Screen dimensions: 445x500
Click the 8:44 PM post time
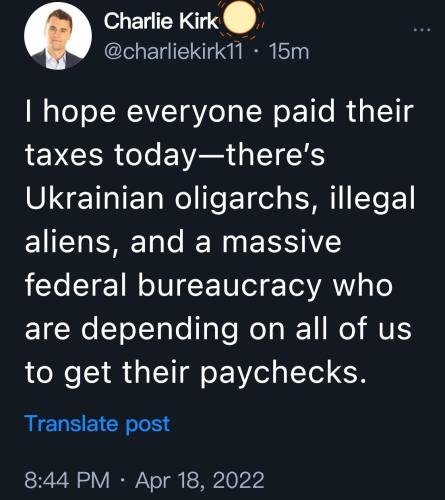(x=67, y=480)
